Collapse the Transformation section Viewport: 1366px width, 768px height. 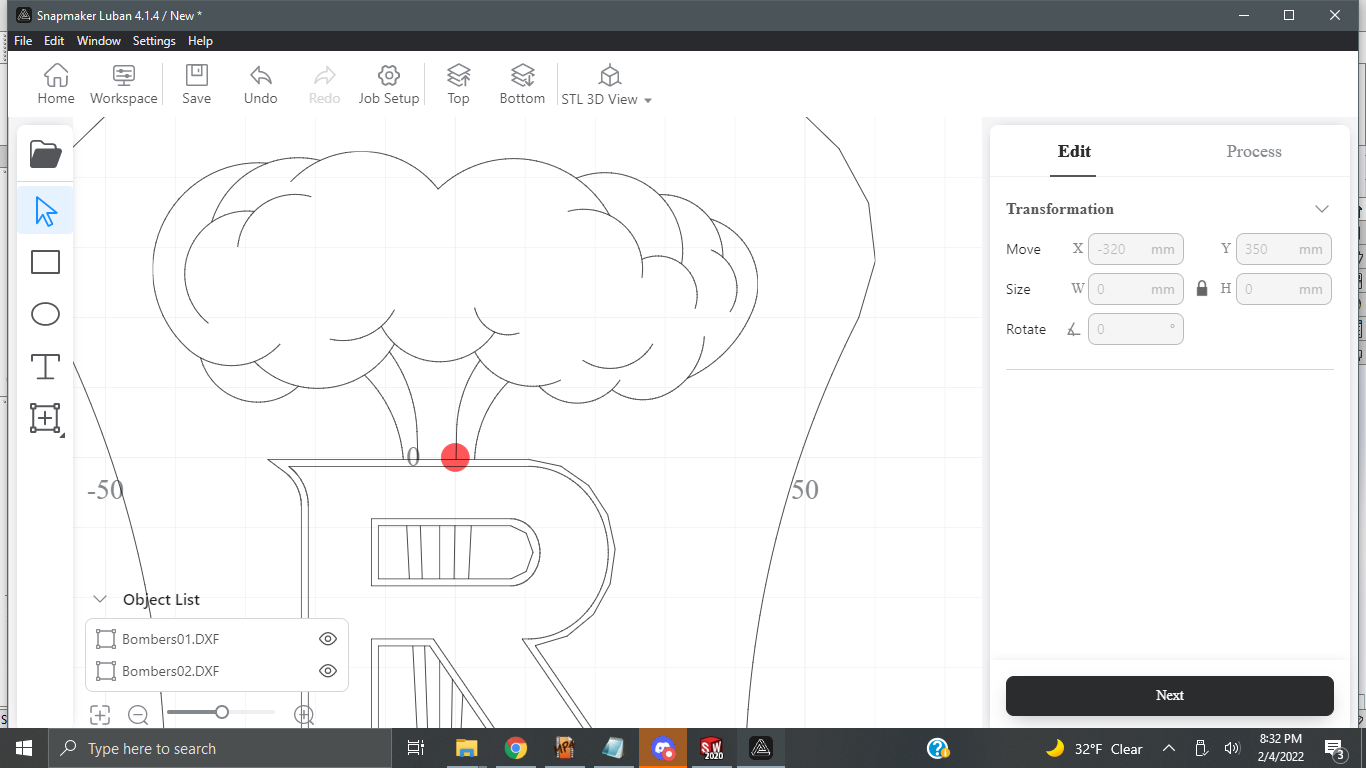click(x=1322, y=209)
